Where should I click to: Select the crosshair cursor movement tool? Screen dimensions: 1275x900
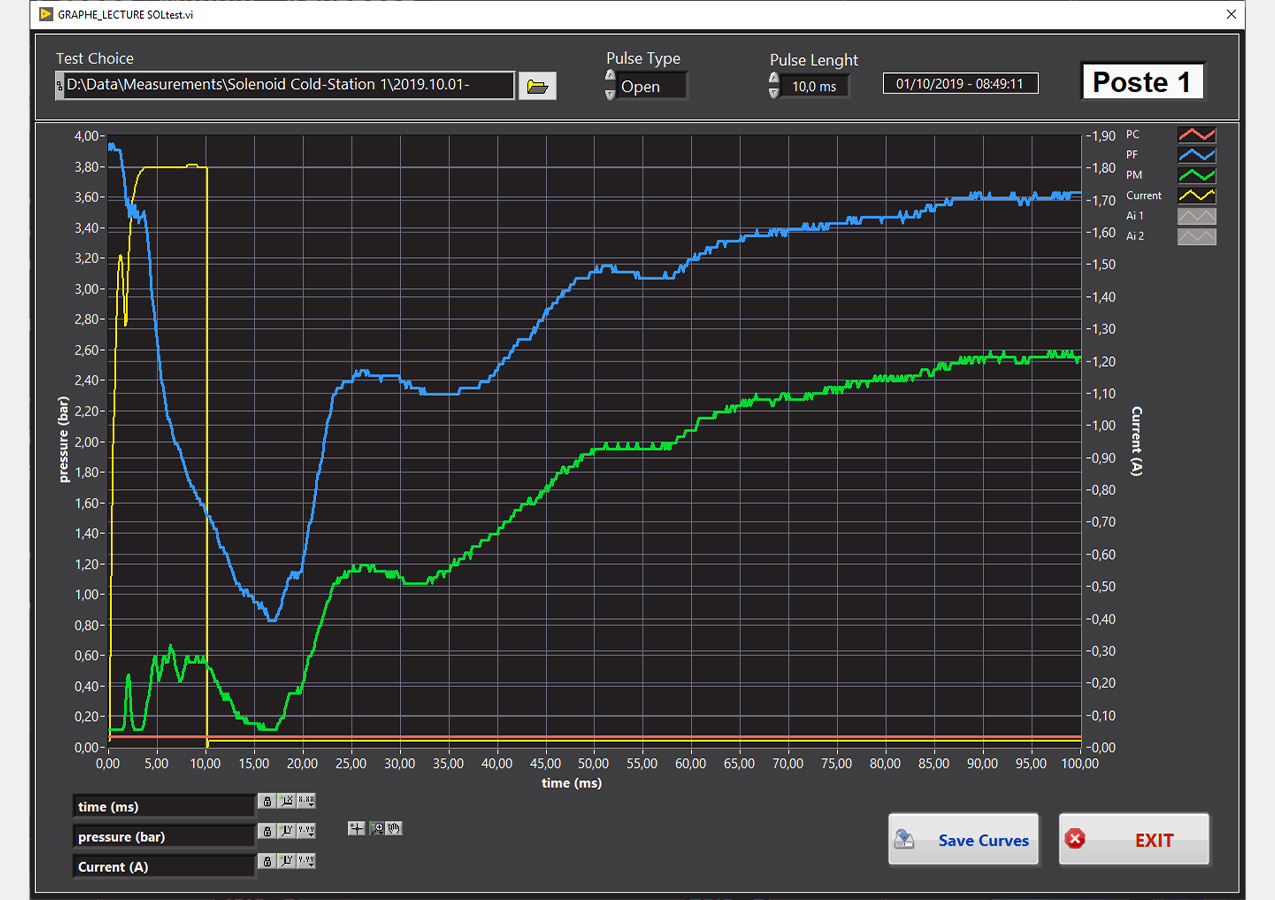[356, 828]
